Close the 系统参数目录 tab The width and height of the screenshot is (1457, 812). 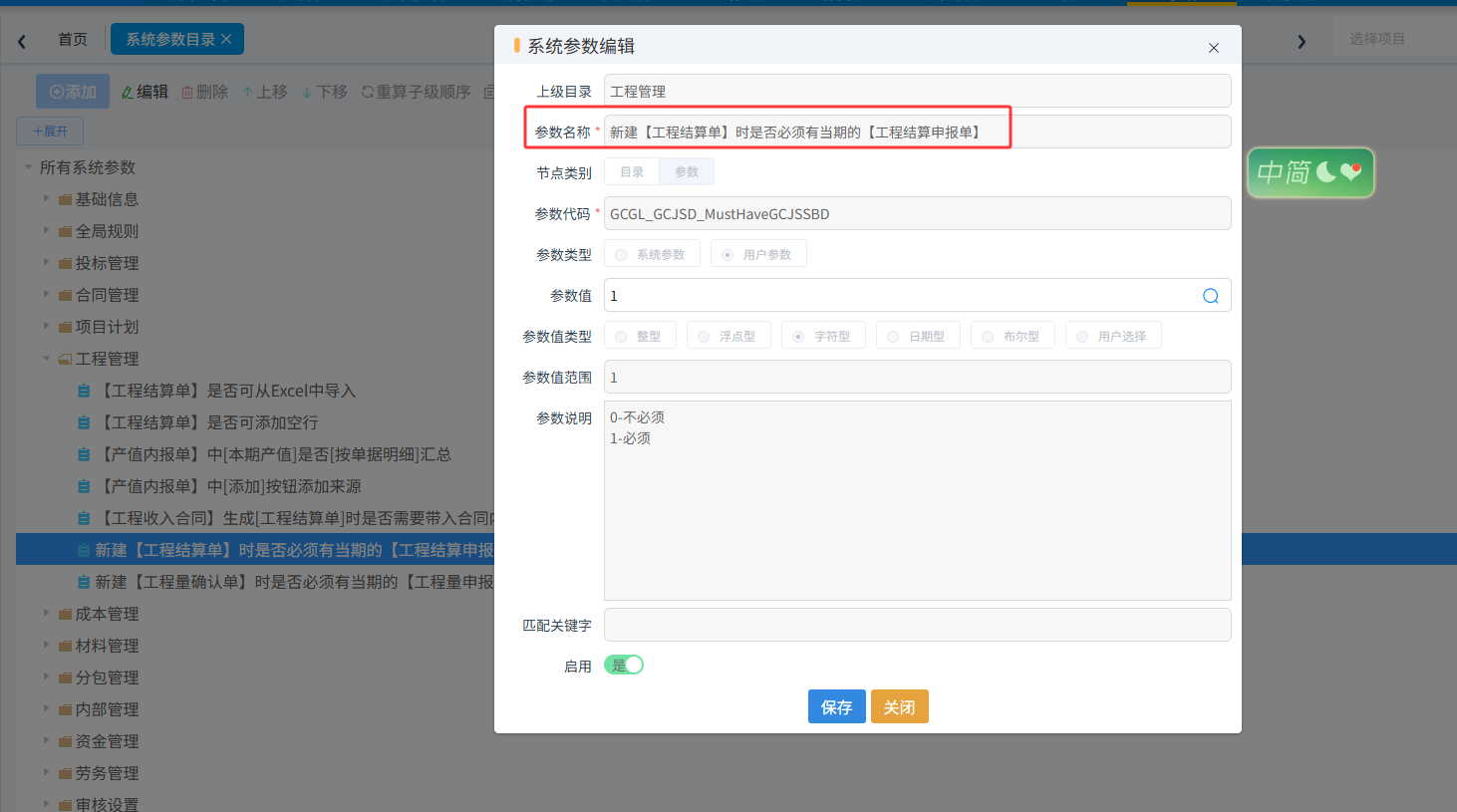[227, 39]
